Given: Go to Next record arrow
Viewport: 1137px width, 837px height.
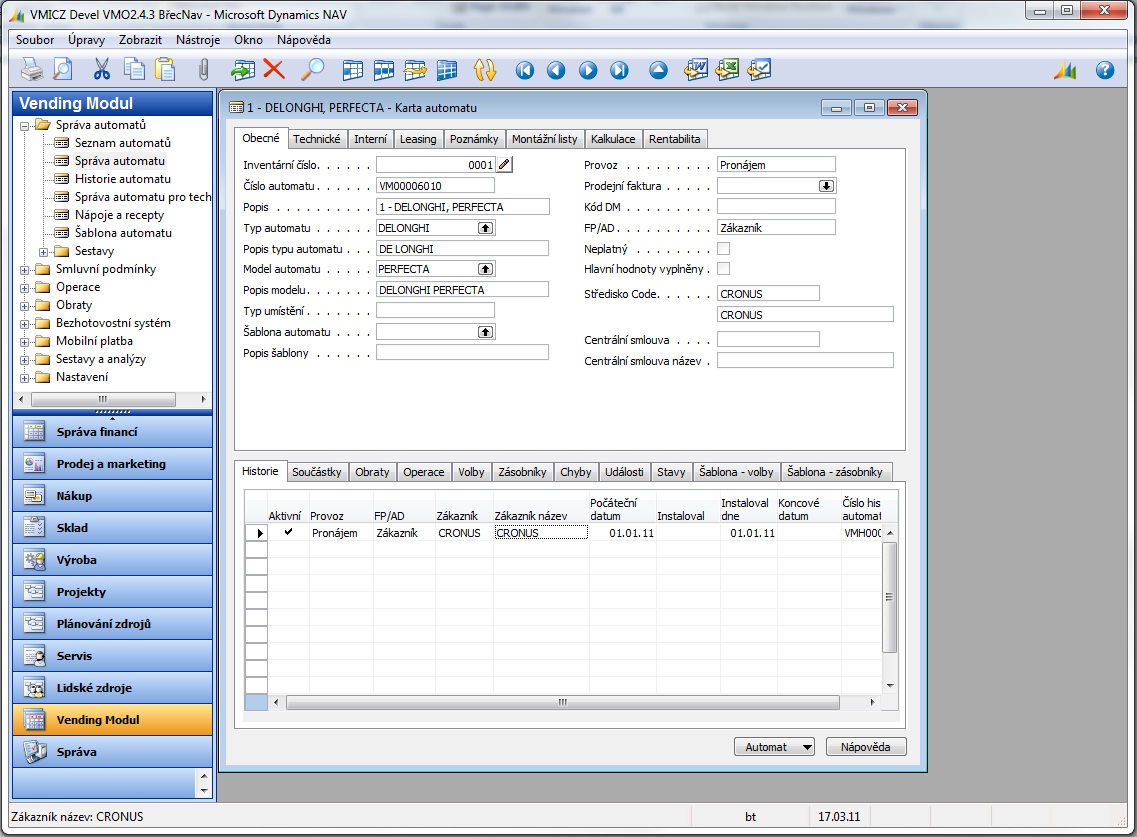Looking at the screenshot, I should pyautogui.click(x=588, y=70).
